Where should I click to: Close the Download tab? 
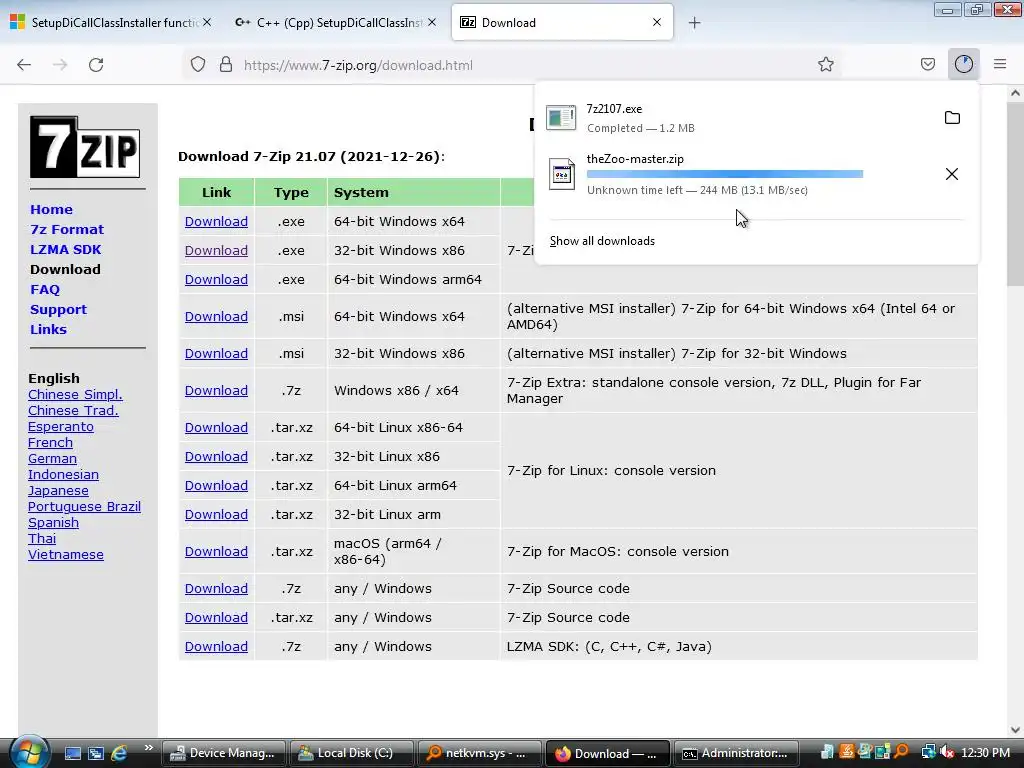pyautogui.click(x=657, y=22)
